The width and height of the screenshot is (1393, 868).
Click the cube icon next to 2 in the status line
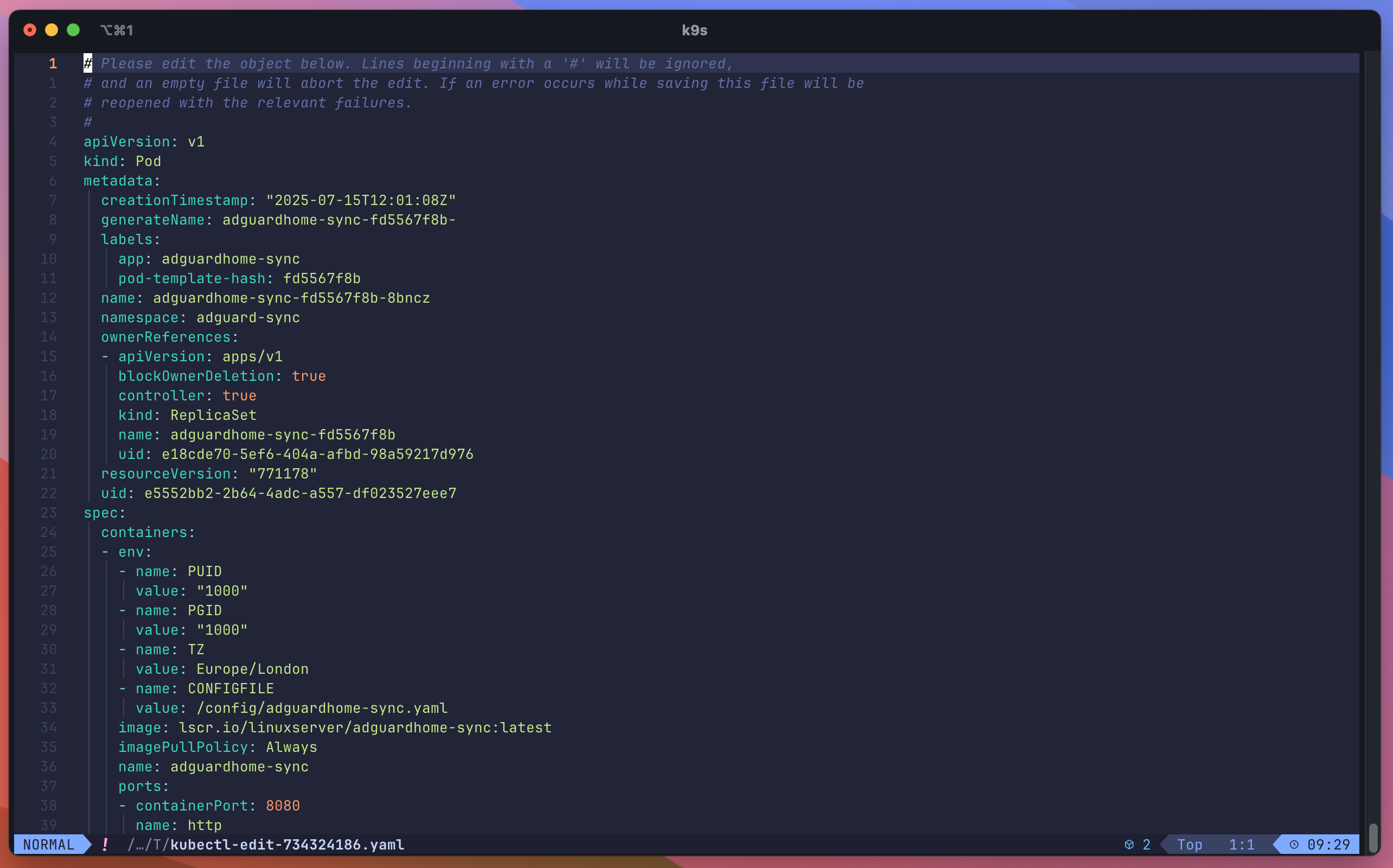coord(1129,845)
